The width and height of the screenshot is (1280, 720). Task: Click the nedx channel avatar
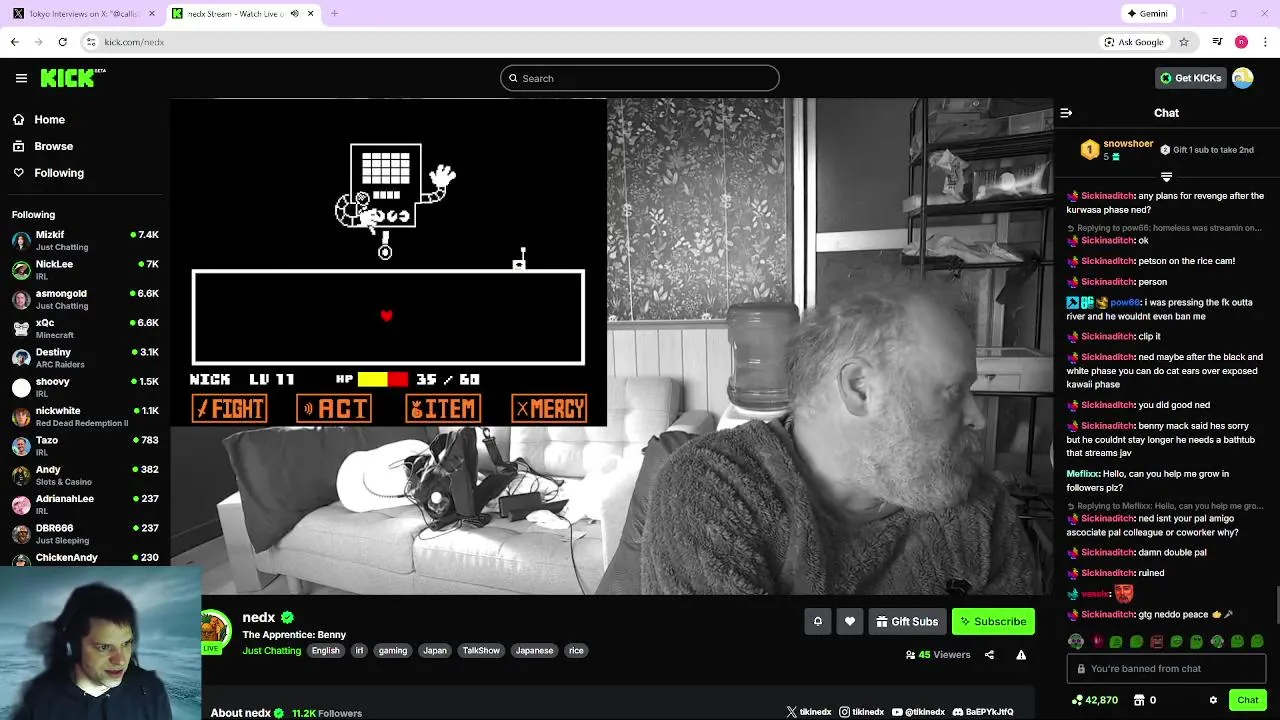216,630
